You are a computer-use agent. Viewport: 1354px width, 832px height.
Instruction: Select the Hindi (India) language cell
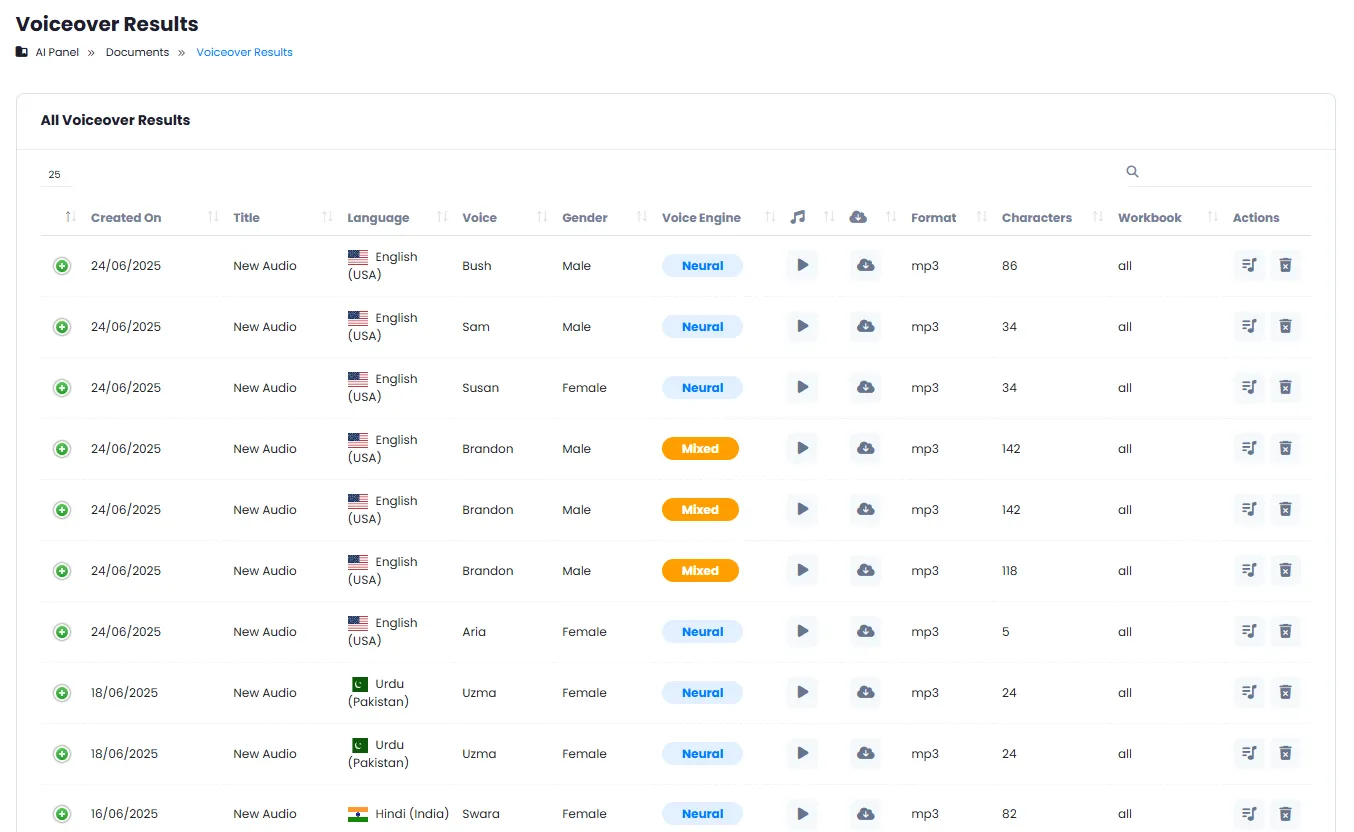(398, 814)
